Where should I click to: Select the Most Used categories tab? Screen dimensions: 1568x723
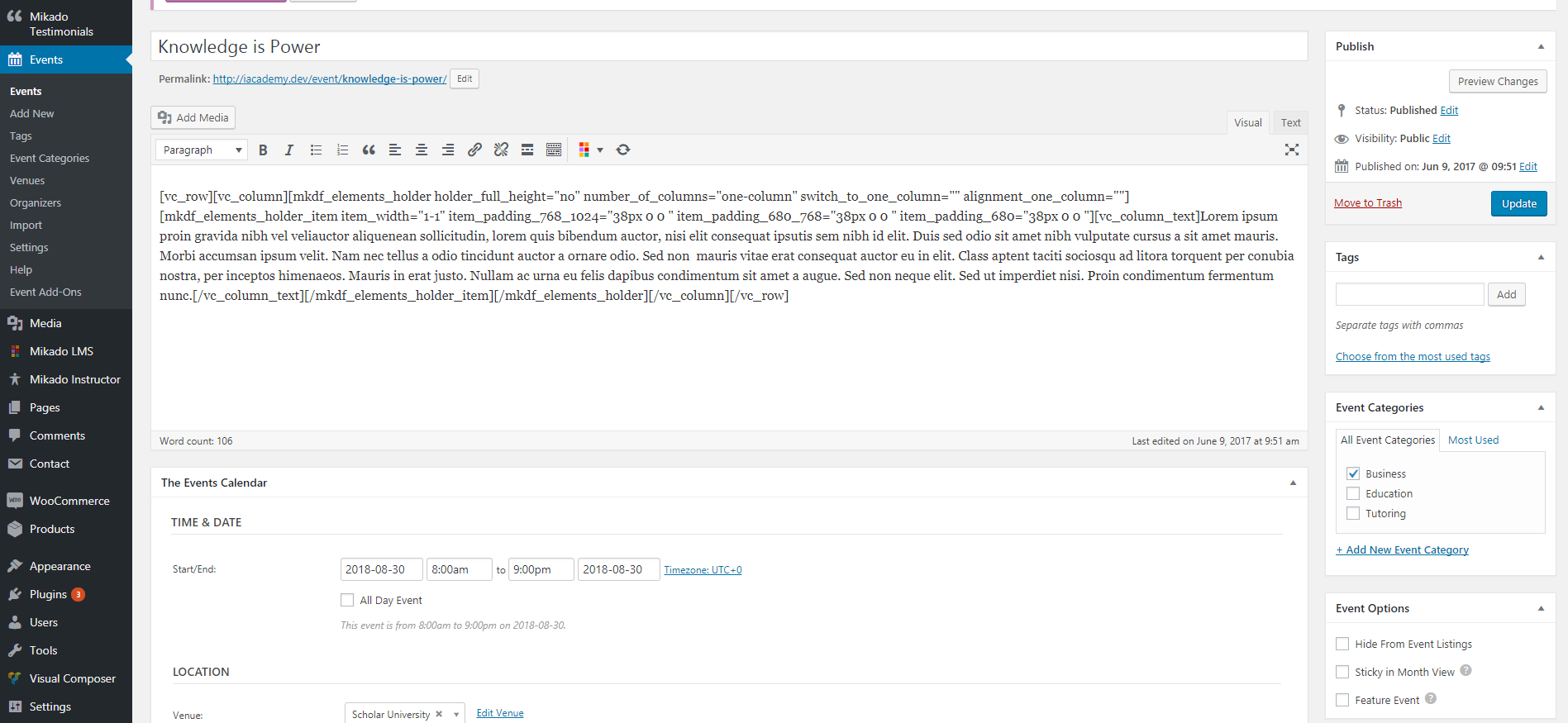[x=1473, y=440]
